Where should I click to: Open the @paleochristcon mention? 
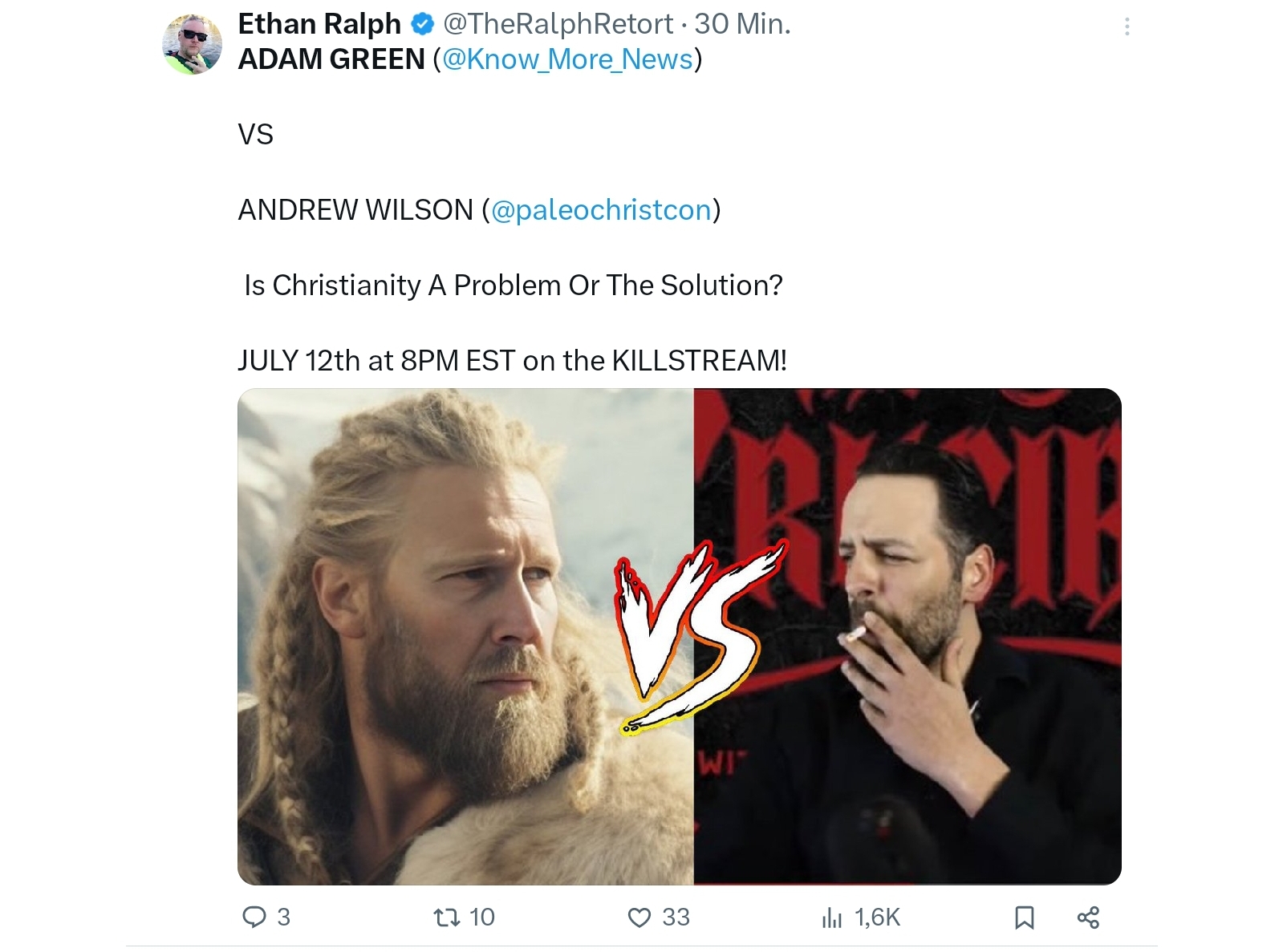601,210
